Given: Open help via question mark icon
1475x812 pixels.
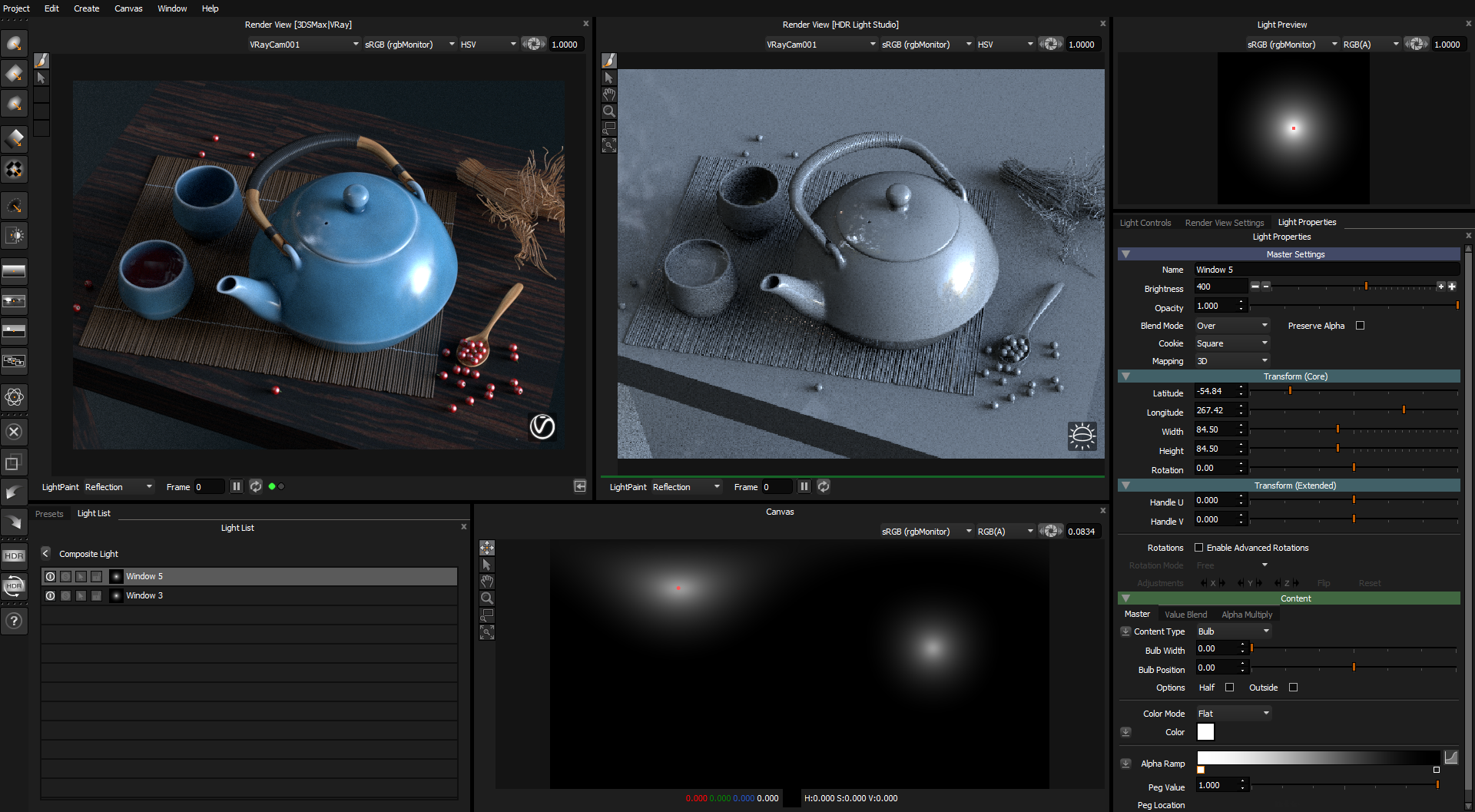Looking at the screenshot, I should [x=14, y=621].
